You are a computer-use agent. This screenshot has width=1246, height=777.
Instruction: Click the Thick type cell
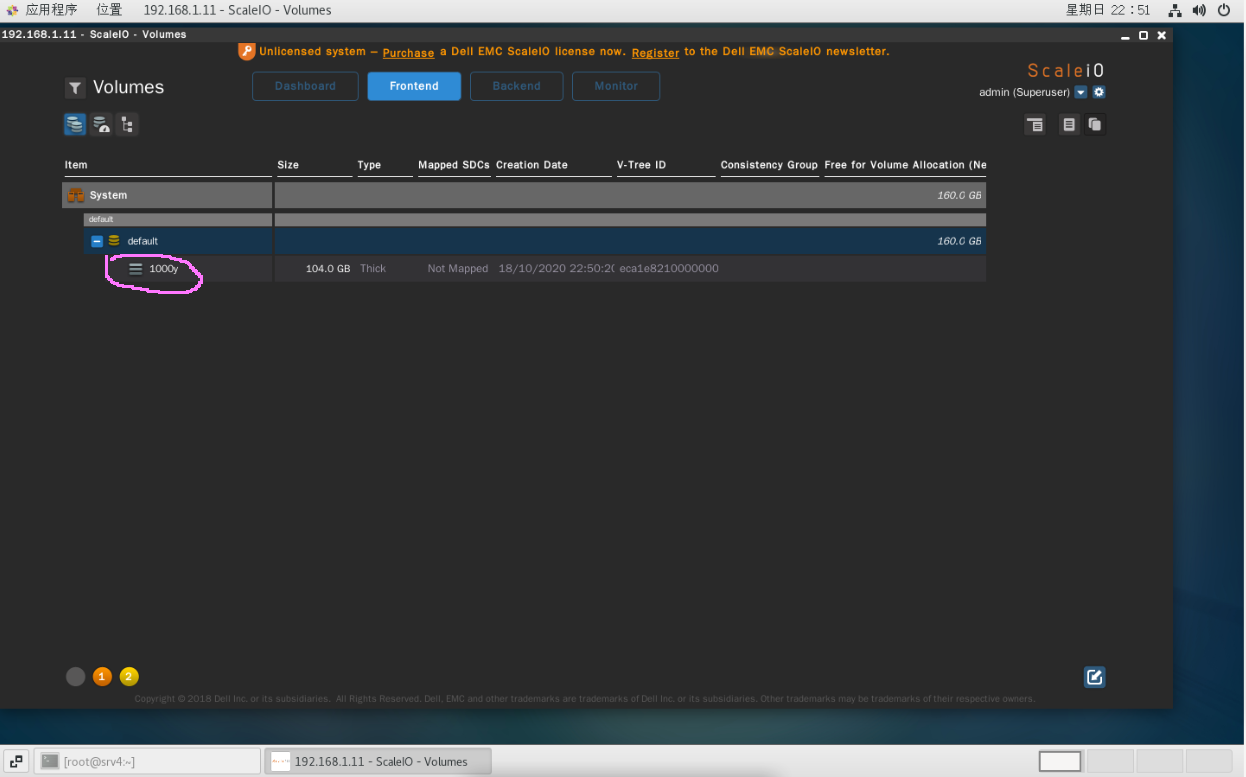point(373,269)
